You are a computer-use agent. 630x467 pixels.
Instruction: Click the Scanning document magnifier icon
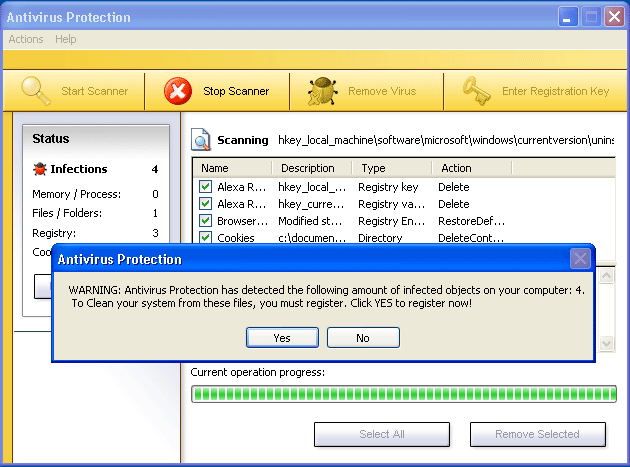(200, 140)
